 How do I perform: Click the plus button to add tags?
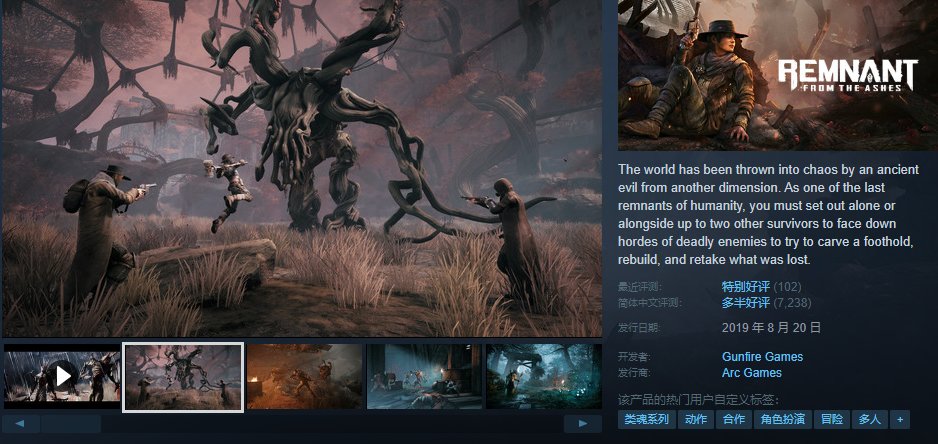pos(900,419)
